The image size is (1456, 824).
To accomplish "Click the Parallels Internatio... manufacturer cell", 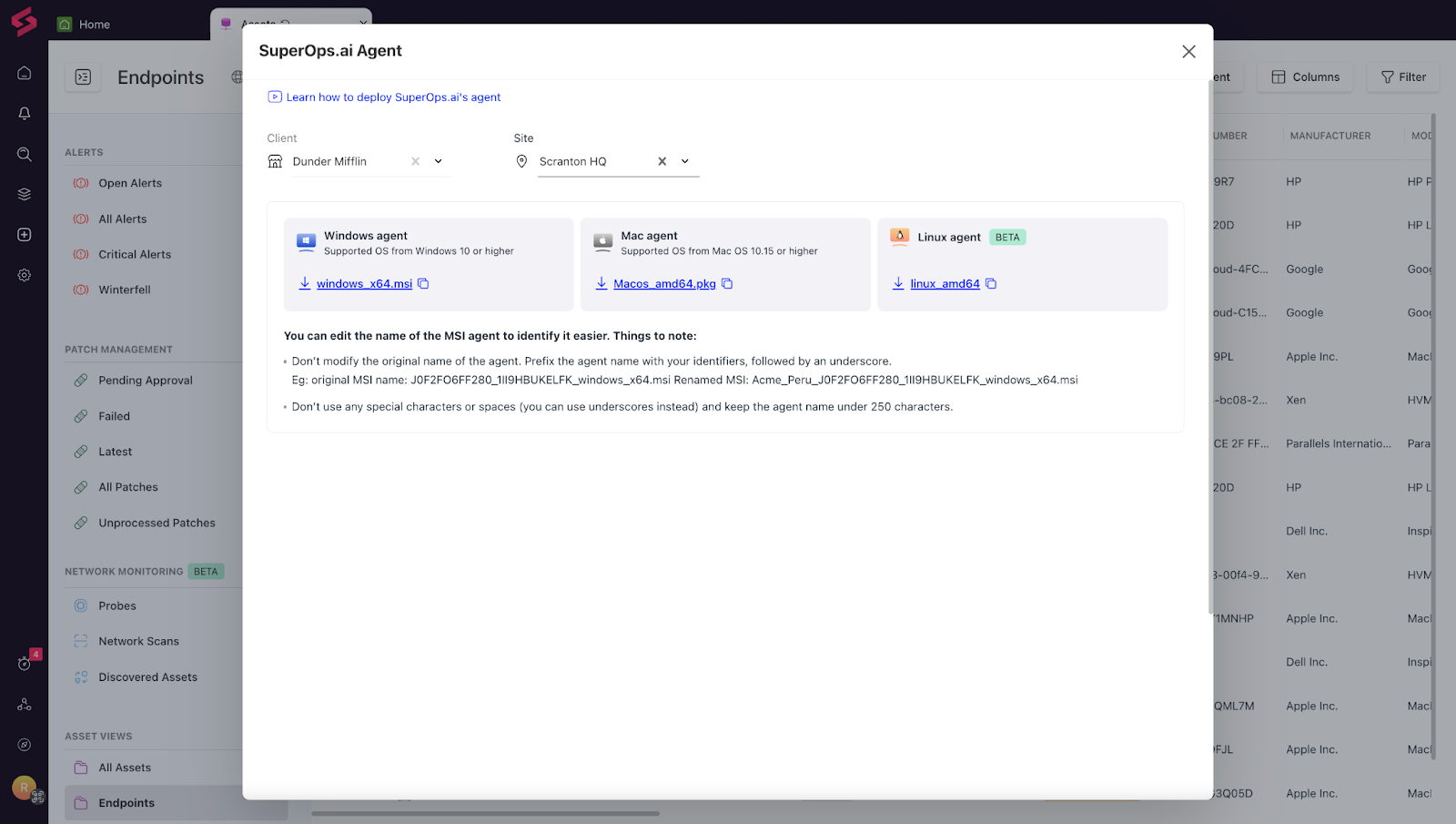I will point(1338,444).
